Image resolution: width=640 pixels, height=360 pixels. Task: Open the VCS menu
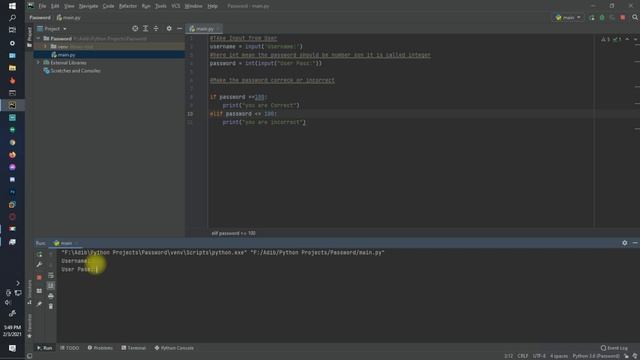click(176, 6)
